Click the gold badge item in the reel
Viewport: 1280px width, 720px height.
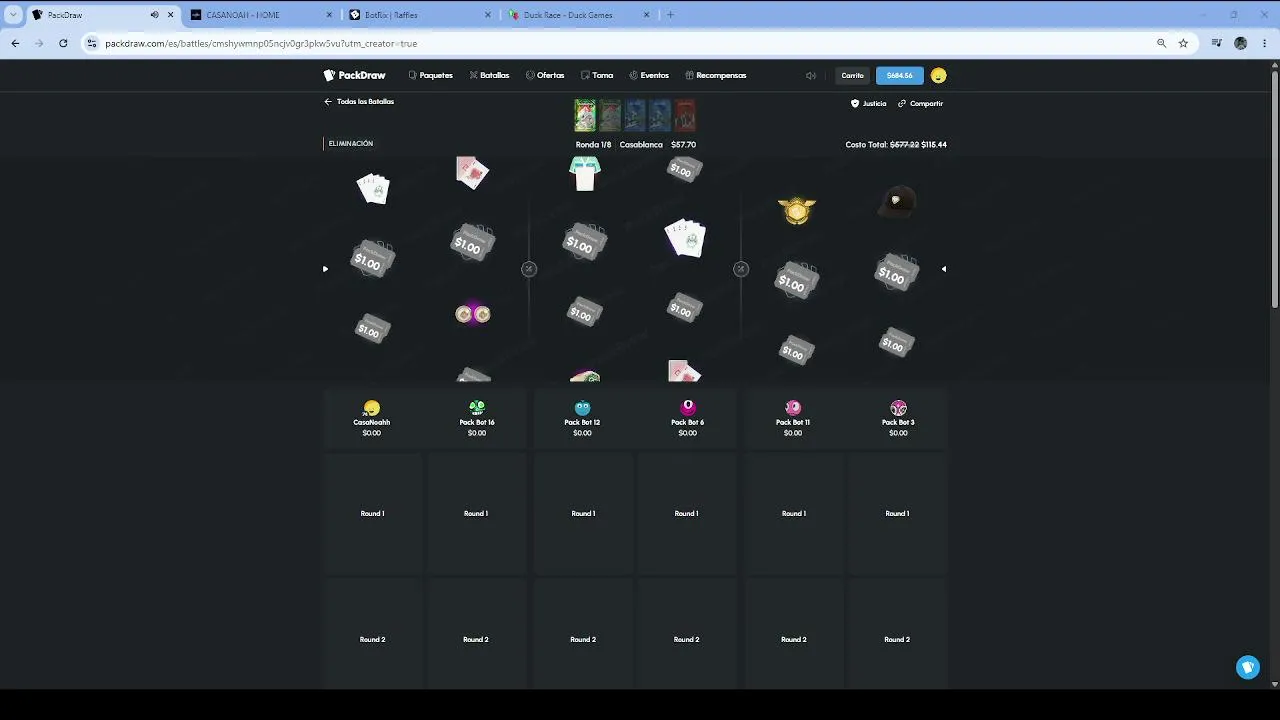797,210
